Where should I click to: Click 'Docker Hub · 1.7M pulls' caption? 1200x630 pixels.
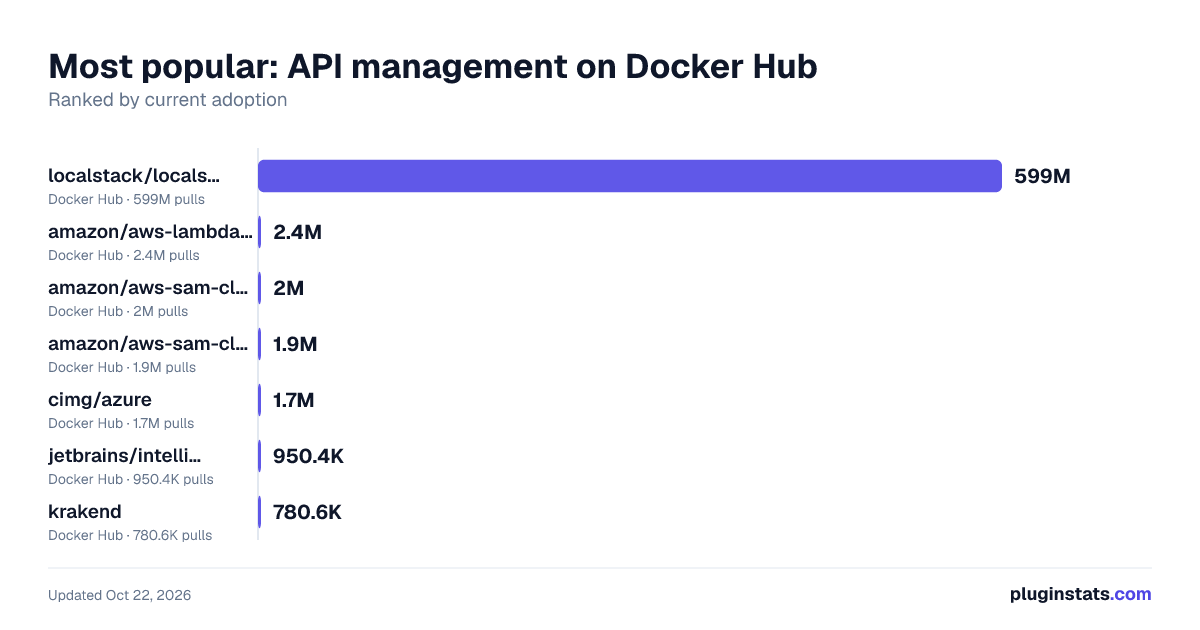pyautogui.click(x=121, y=423)
